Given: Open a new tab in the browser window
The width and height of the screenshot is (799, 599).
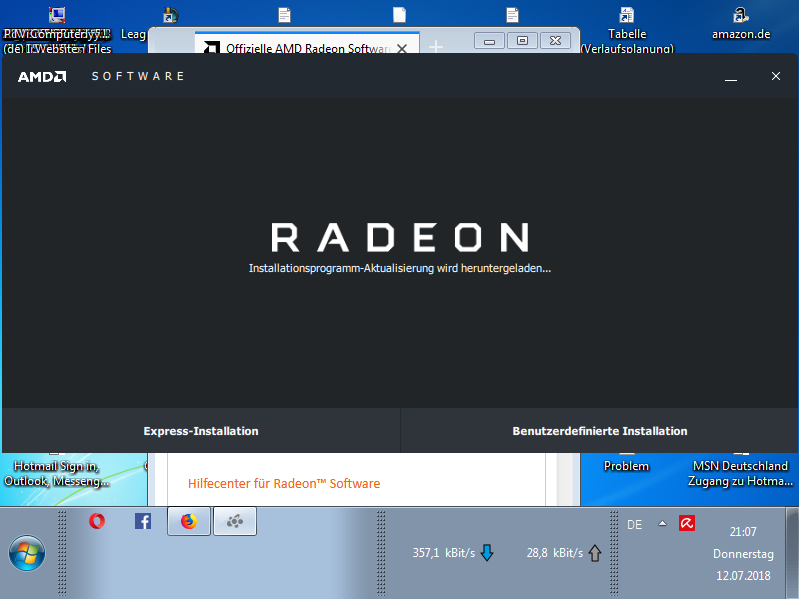Looking at the screenshot, I should pyautogui.click(x=436, y=47).
